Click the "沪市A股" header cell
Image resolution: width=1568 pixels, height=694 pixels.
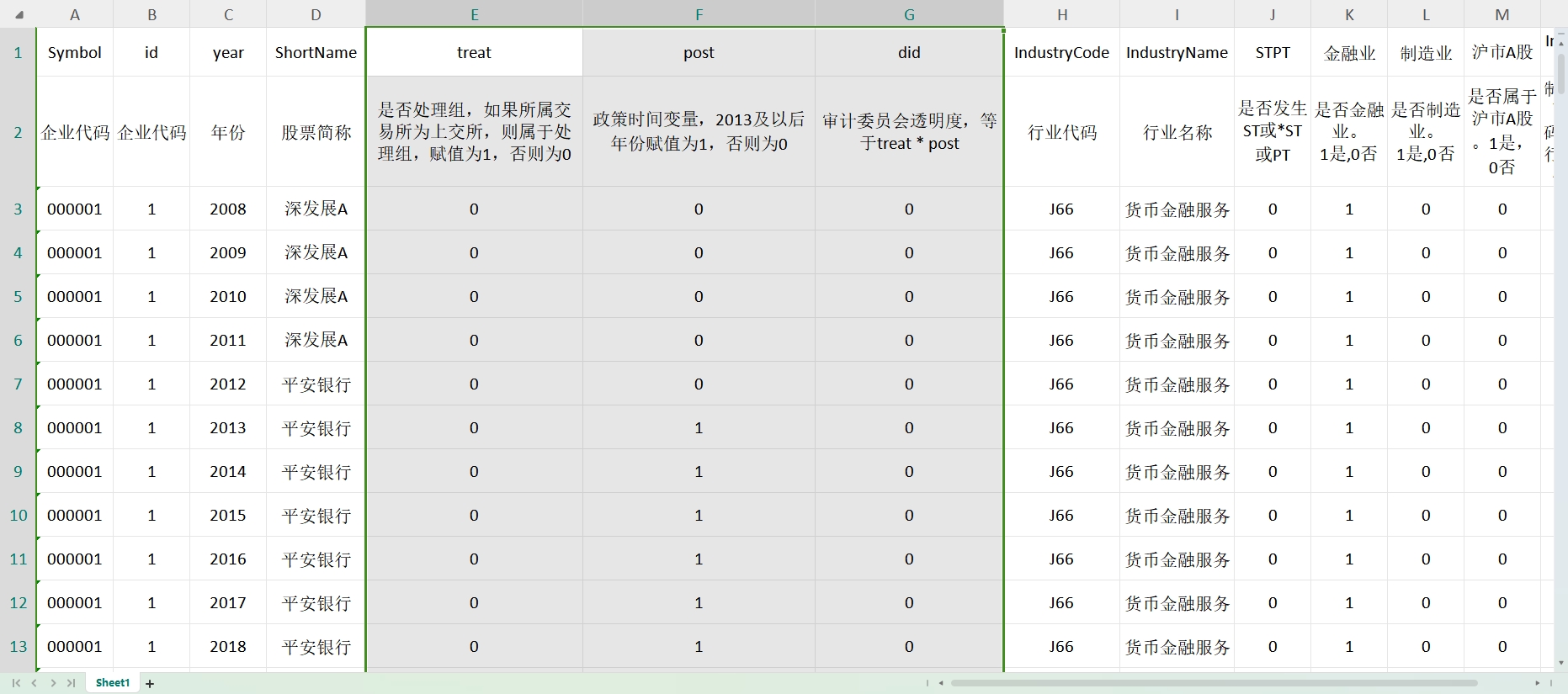click(1502, 52)
